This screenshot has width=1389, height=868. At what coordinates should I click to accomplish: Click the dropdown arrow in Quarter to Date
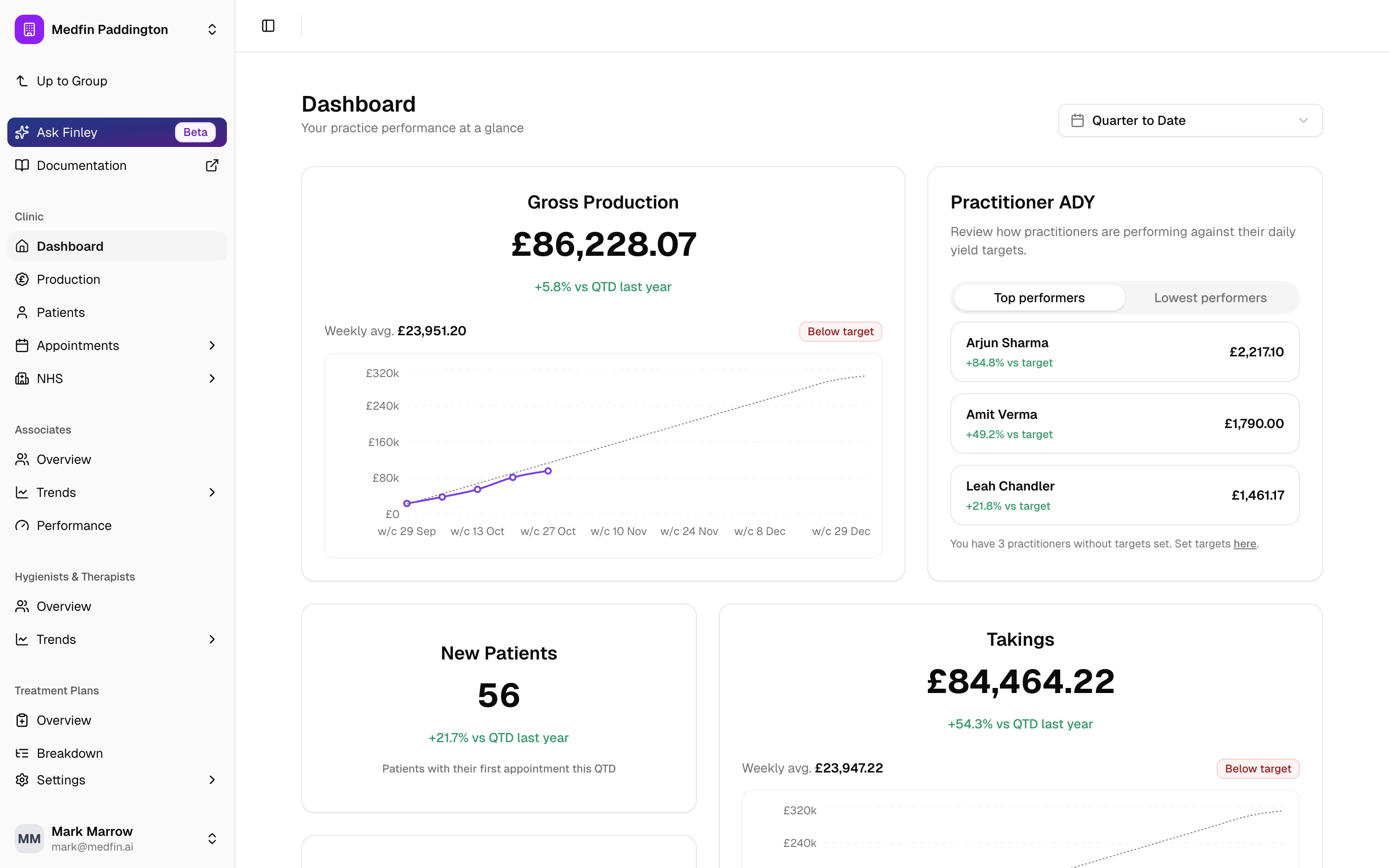(1304, 120)
